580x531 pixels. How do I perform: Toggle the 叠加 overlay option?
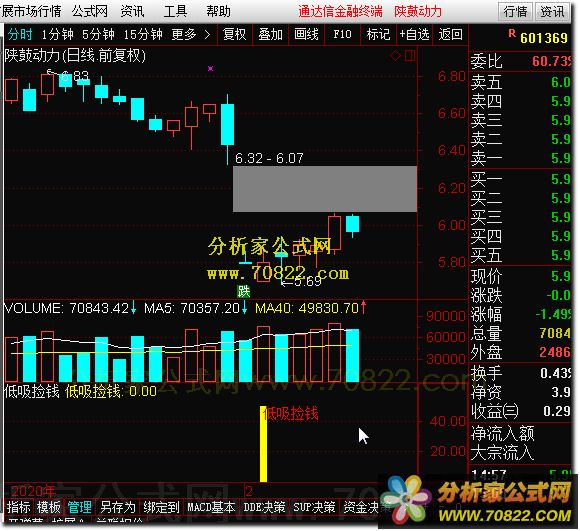tap(270, 35)
